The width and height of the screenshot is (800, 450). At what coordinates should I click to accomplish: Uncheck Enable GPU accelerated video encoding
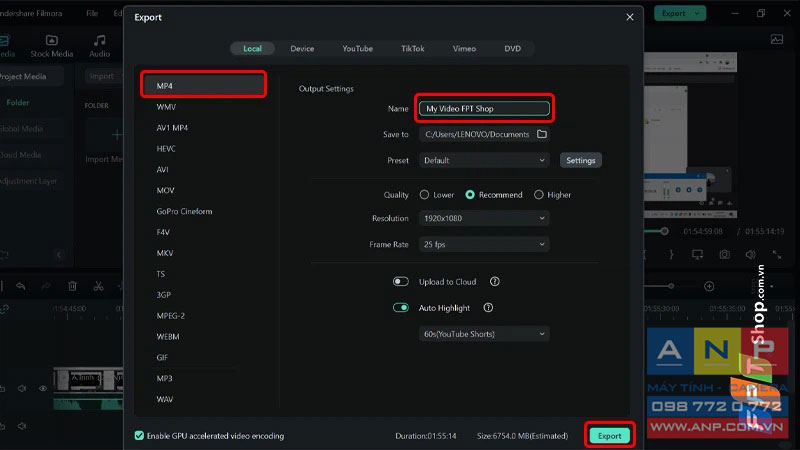pos(139,436)
